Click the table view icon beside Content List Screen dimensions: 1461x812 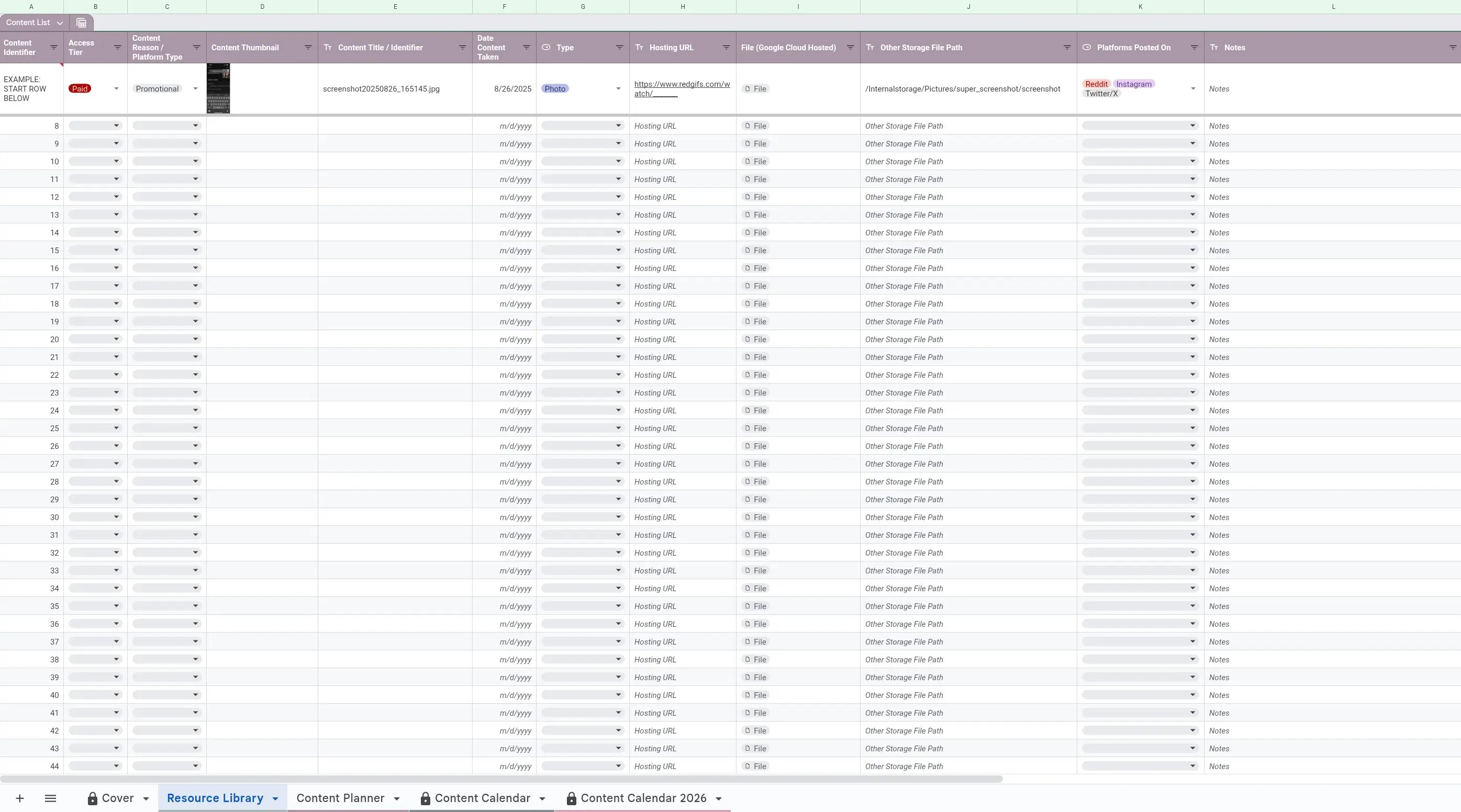click(81, 22)
